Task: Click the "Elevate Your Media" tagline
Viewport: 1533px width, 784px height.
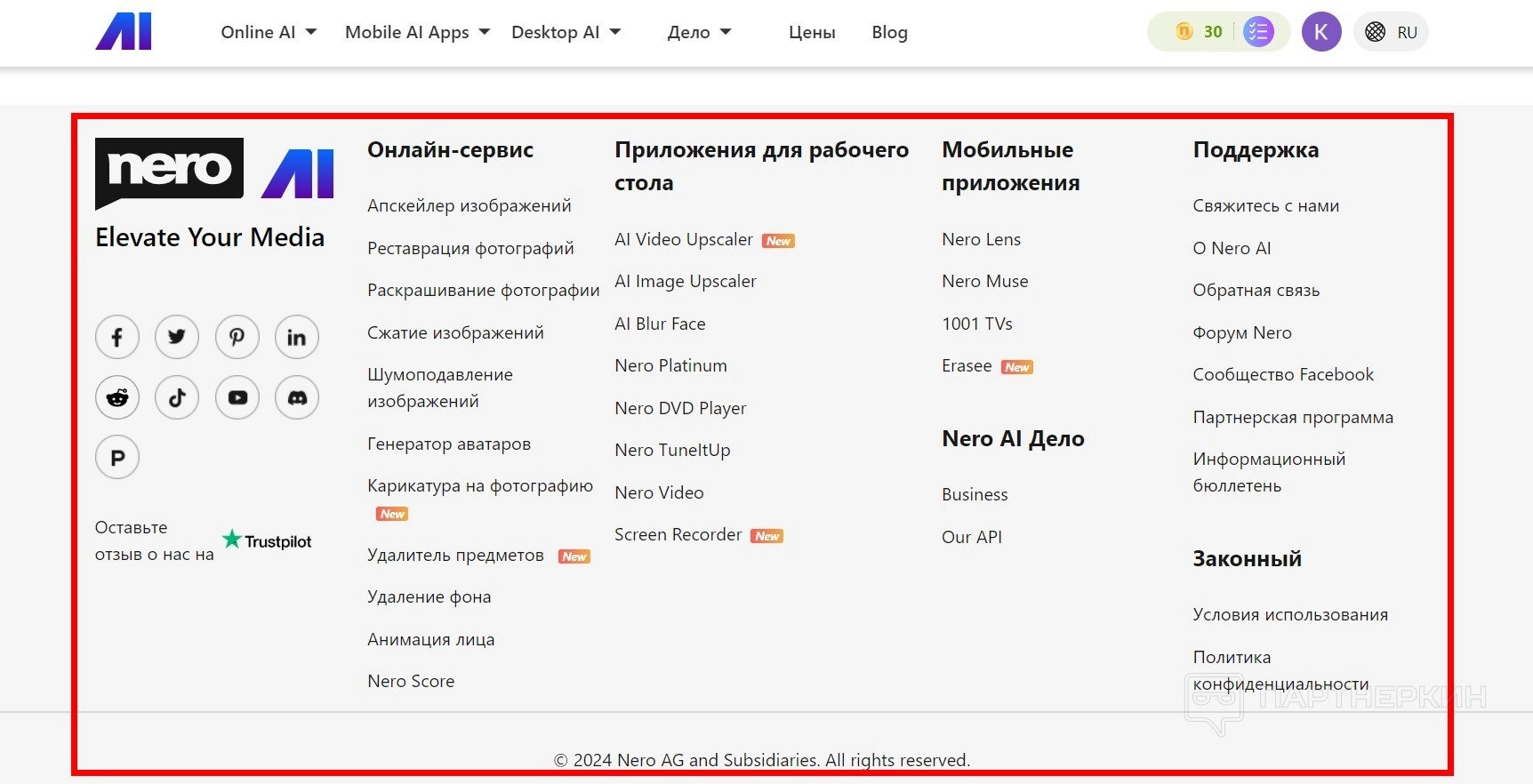Action: click(x=210, y=237)
